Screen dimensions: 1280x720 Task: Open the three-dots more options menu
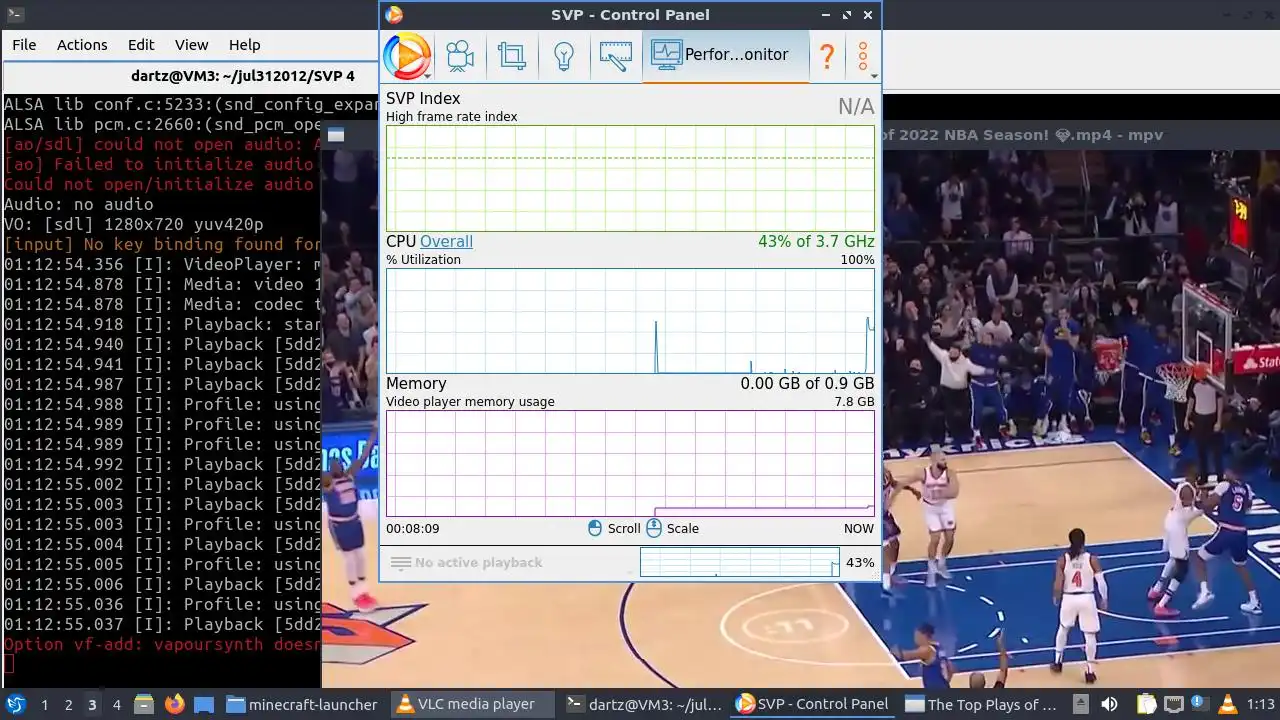click(x=863, y=56)
